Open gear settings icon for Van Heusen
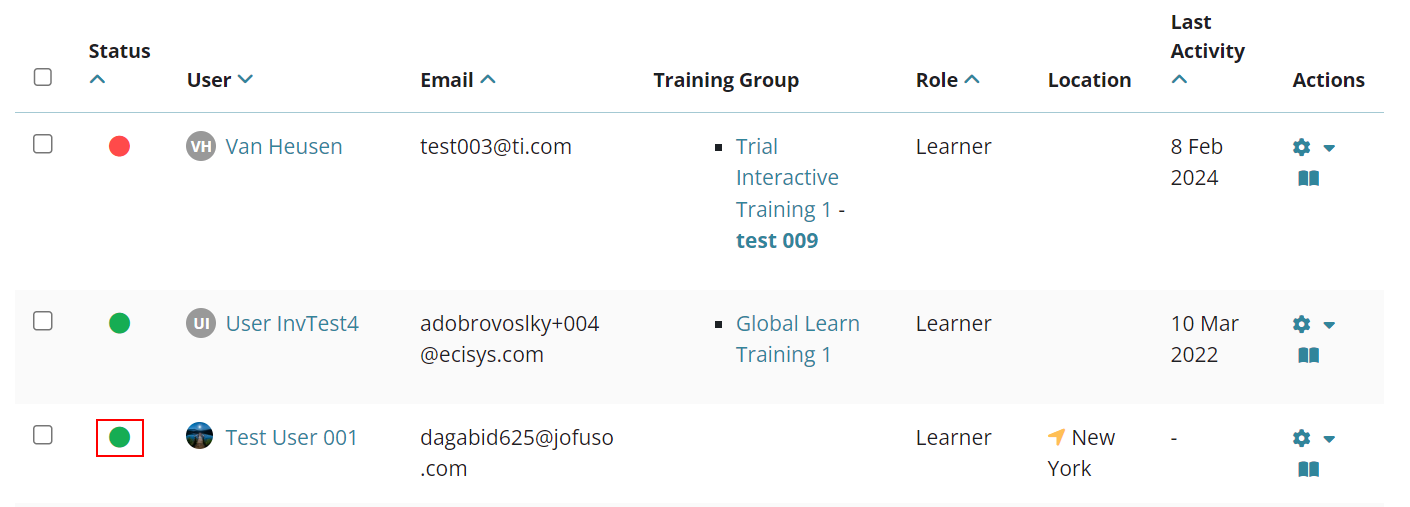The image size is (1410, 507). tap(1301, 147)
